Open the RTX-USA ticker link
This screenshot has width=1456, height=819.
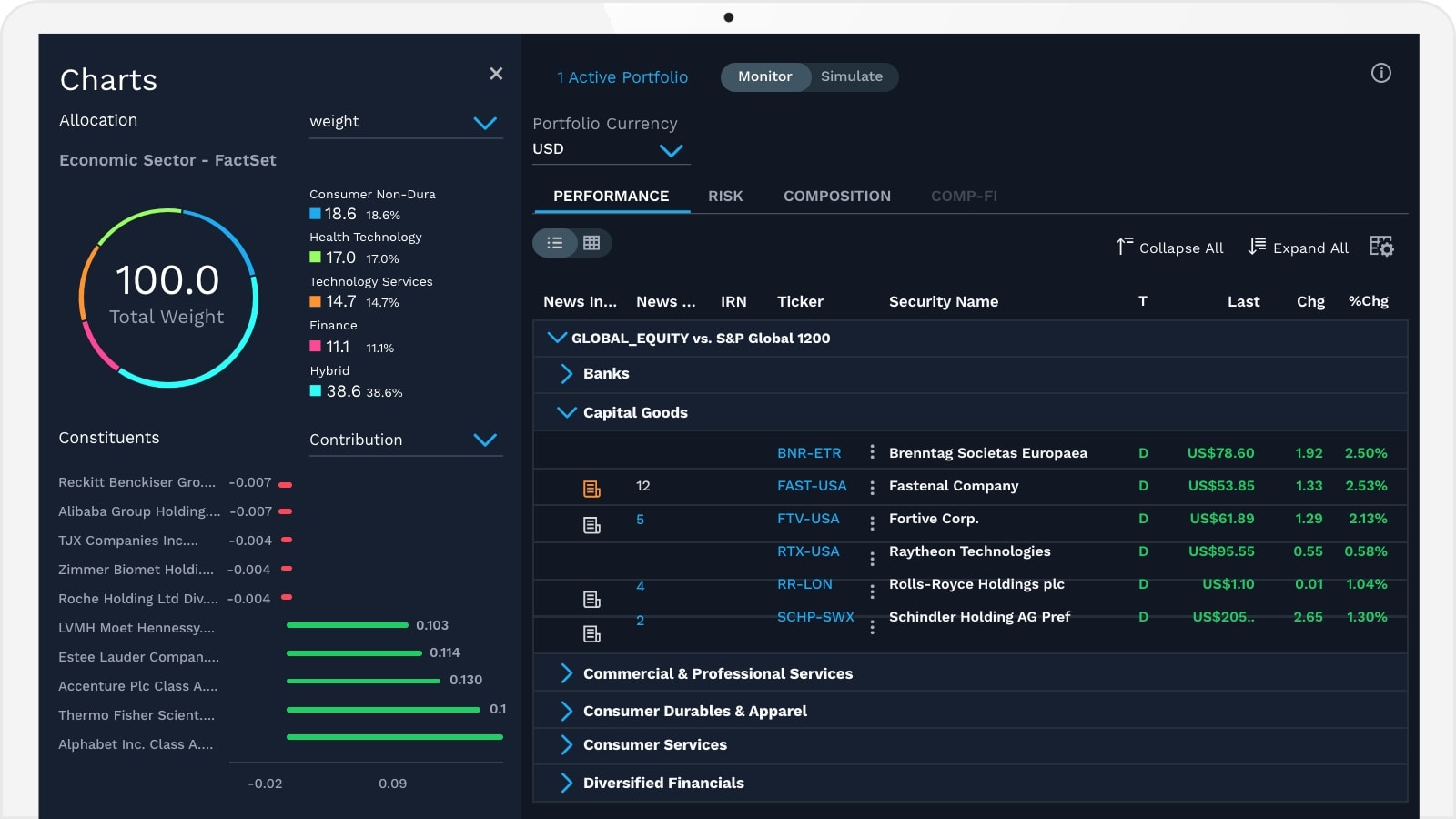[x=808, y=551]
